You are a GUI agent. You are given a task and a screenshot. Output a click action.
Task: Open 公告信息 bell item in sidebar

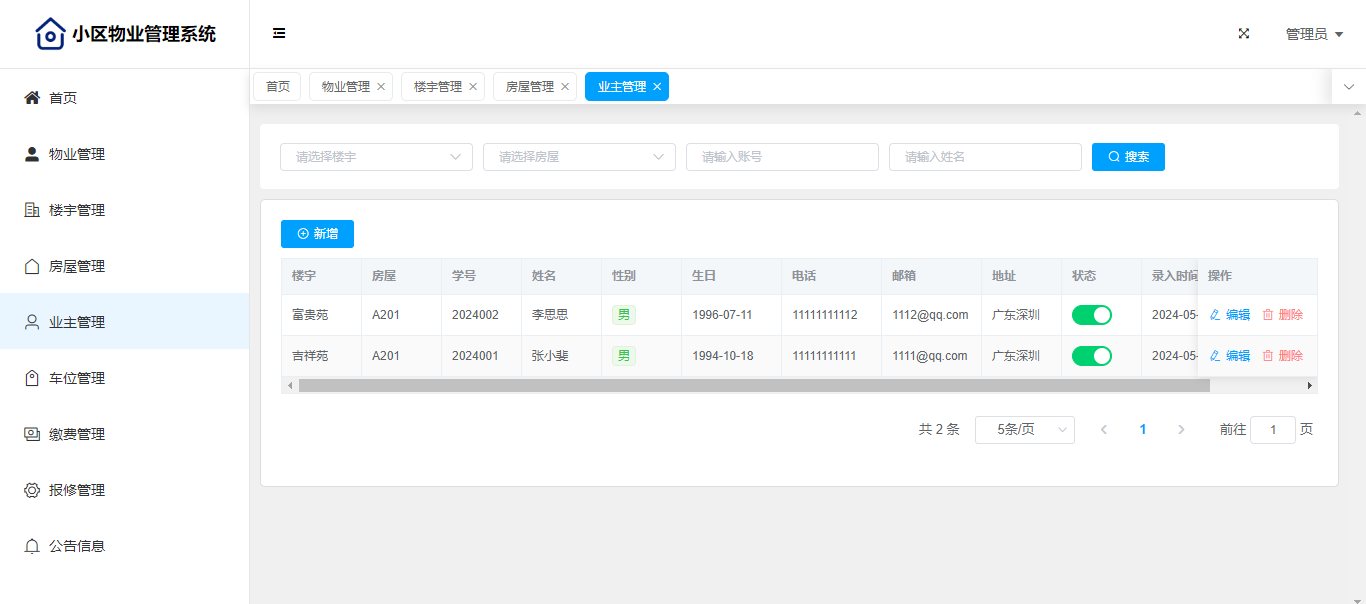click(x=77, y=546)
